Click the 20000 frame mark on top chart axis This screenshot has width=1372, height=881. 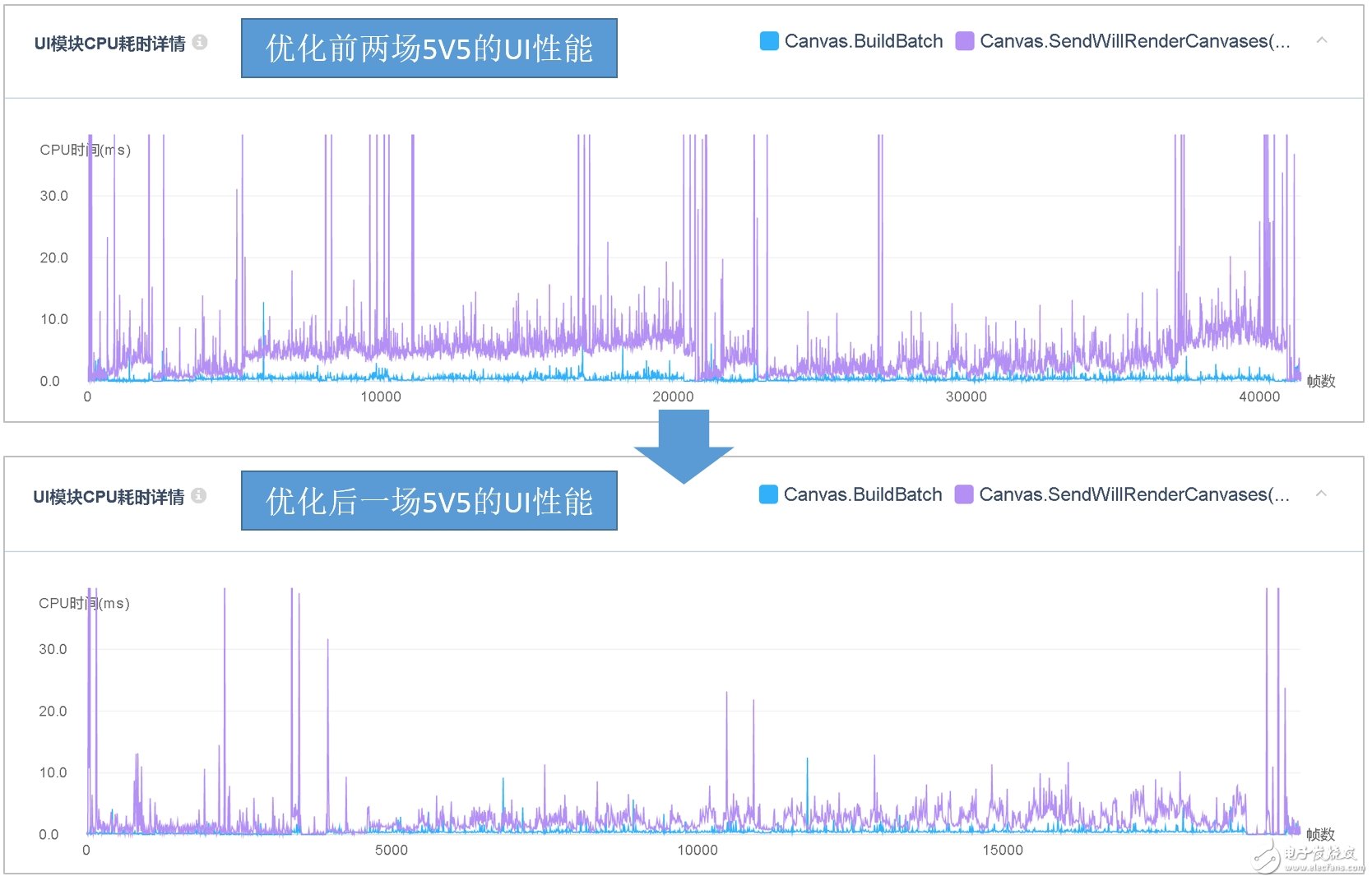[673, 396]
